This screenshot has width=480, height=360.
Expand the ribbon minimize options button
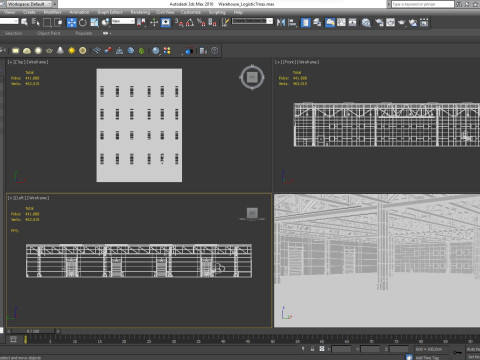[x=107, y=33]
